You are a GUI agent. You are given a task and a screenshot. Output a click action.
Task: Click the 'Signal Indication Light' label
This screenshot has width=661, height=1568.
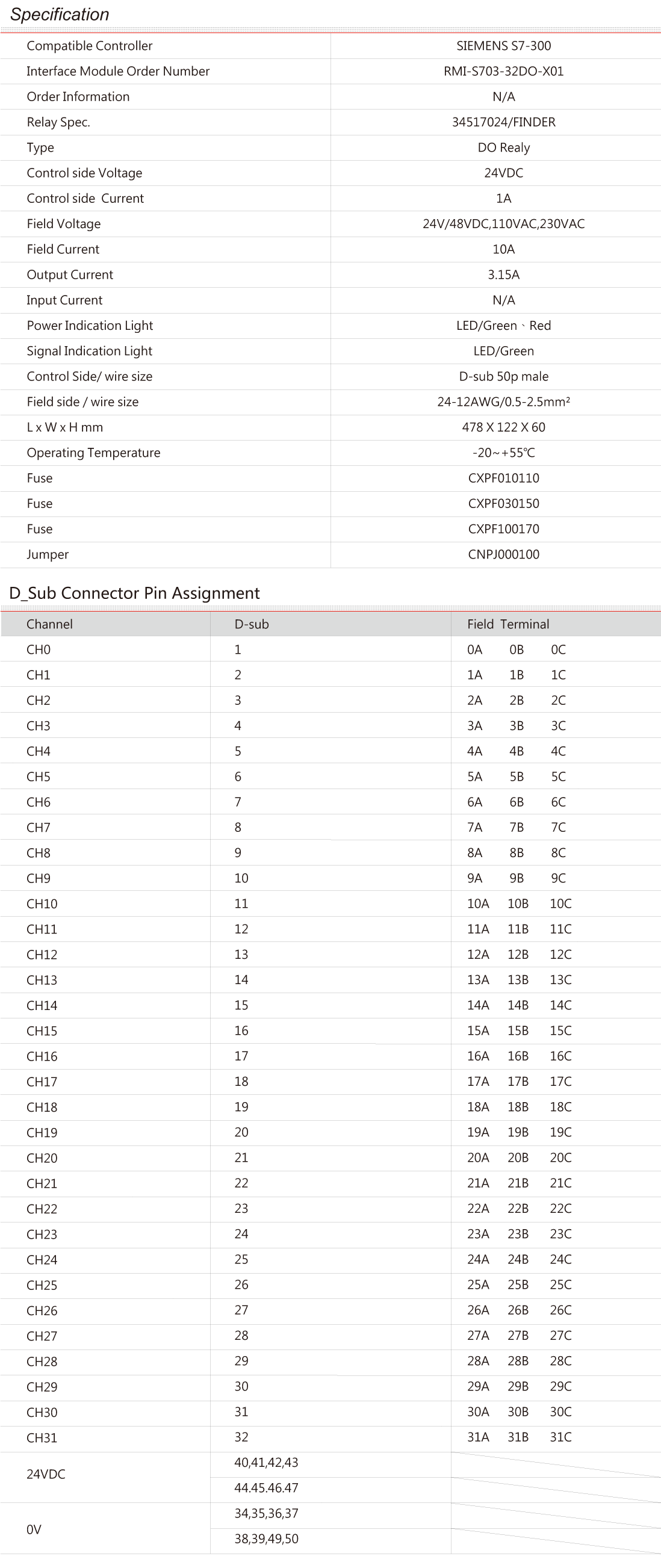click(x=90, y=351)
